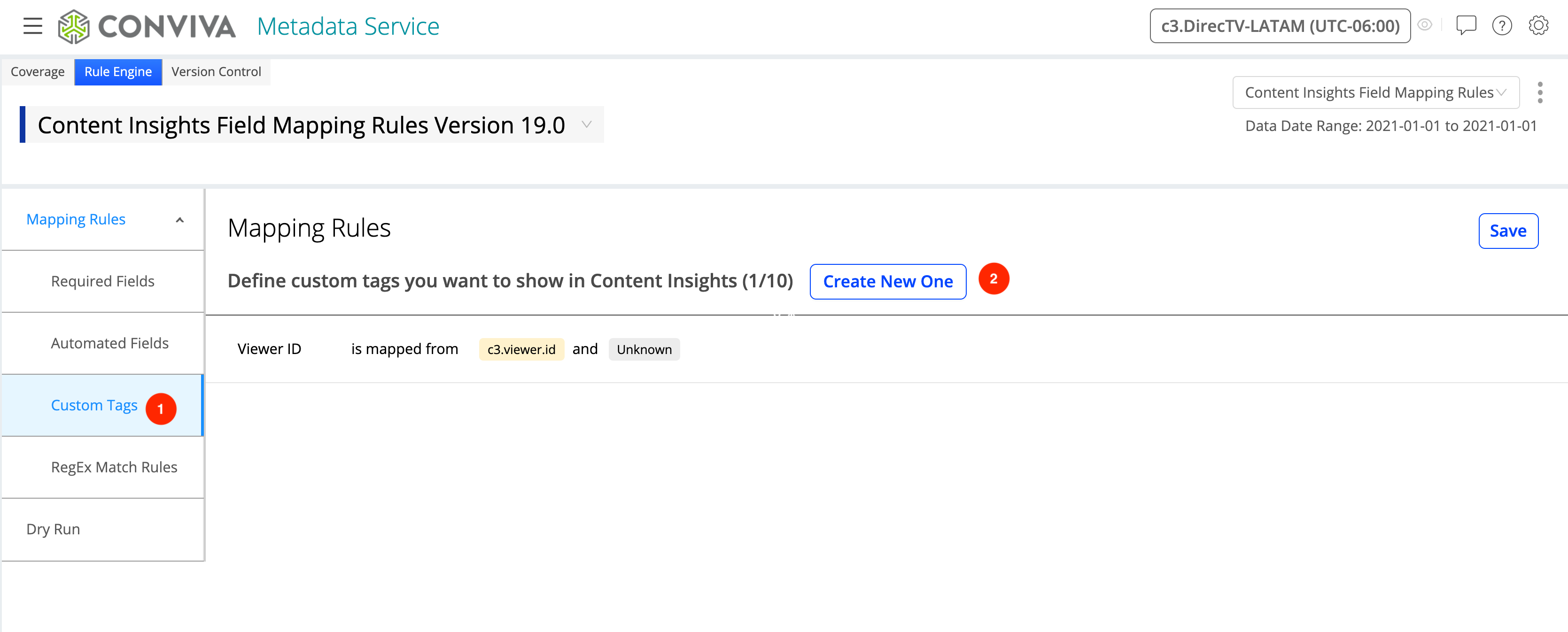1568x632 pixels.
Task: Open Content Insights Field Mapping Rules dropdown
Action: pos(1376,92)
